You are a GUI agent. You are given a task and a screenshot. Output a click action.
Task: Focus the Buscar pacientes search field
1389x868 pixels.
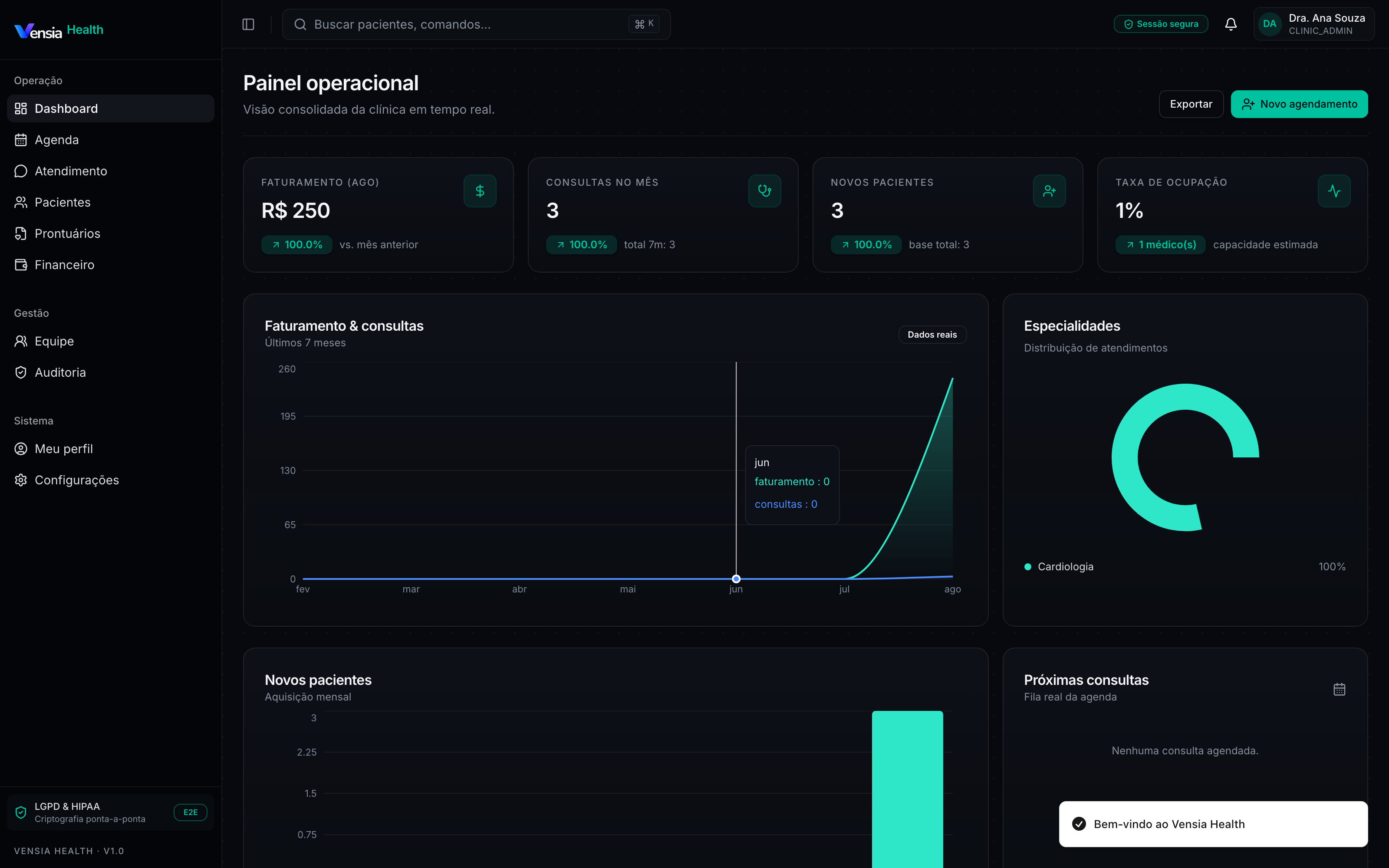coord(477,24)
